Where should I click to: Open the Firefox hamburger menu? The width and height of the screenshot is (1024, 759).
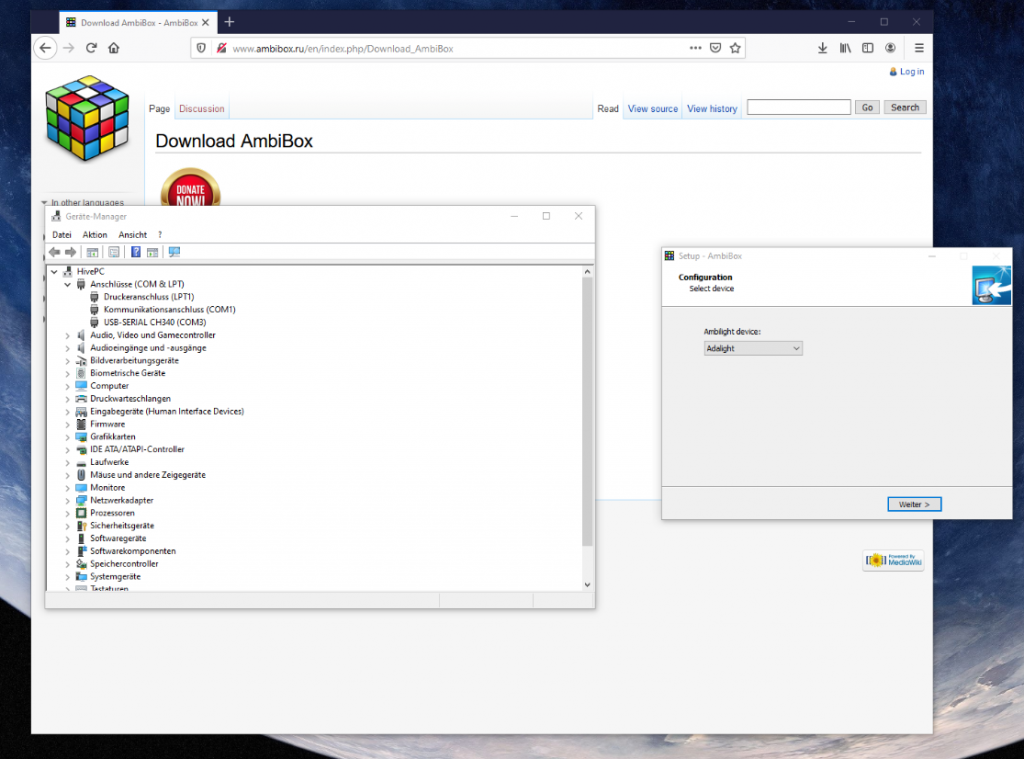click(919, 48)
